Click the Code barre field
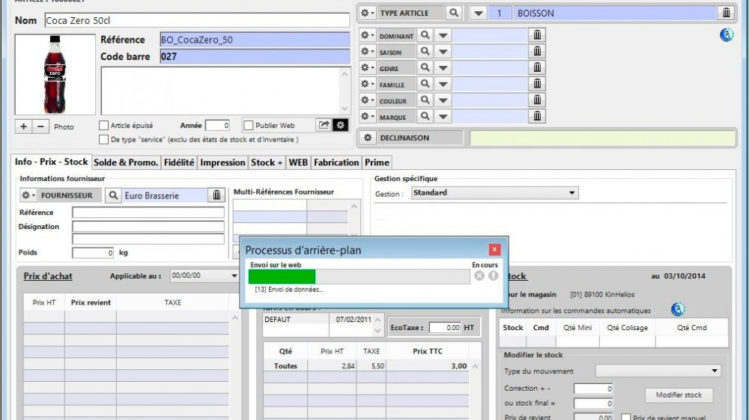 [255, 57]
